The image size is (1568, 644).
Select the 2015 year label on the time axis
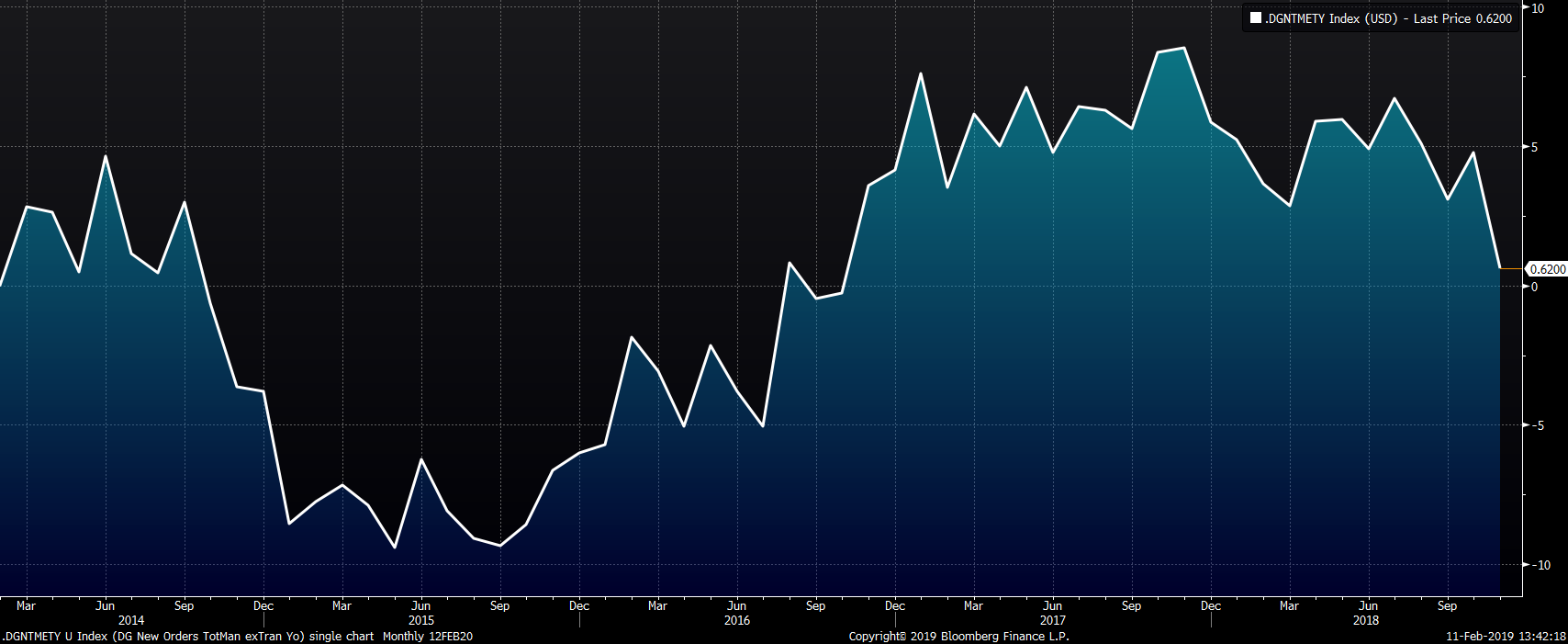pos(421,620)
